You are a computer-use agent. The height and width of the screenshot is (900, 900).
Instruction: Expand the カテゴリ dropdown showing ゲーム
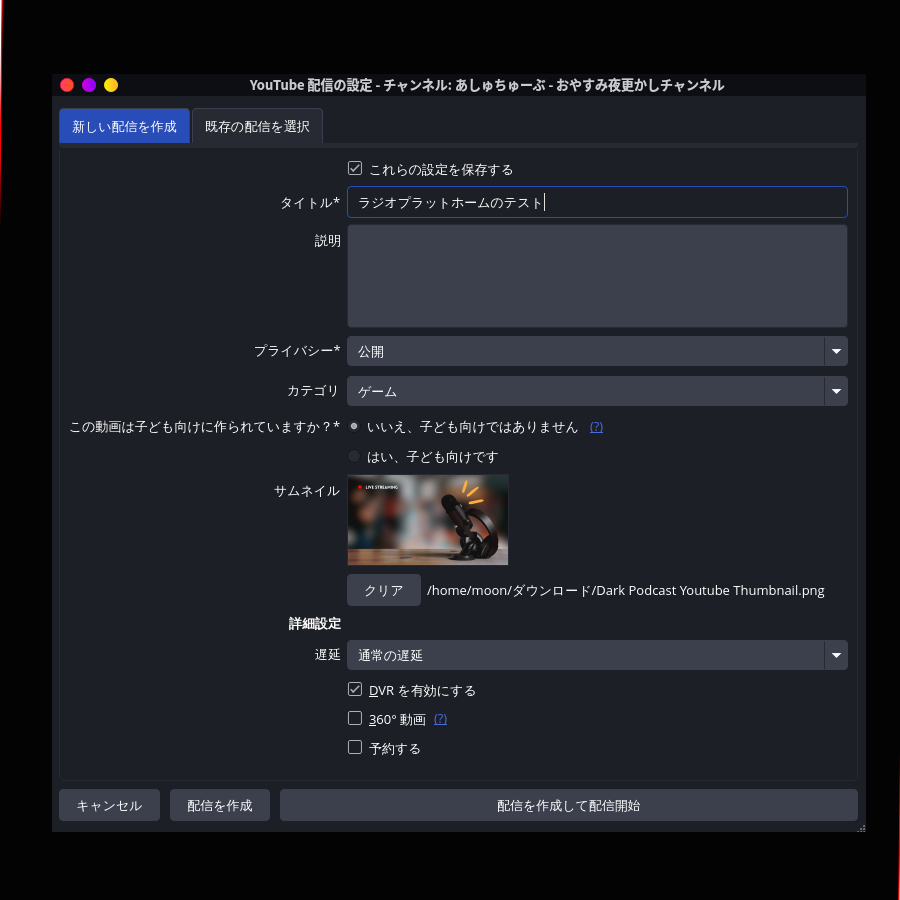pos(597,391)
